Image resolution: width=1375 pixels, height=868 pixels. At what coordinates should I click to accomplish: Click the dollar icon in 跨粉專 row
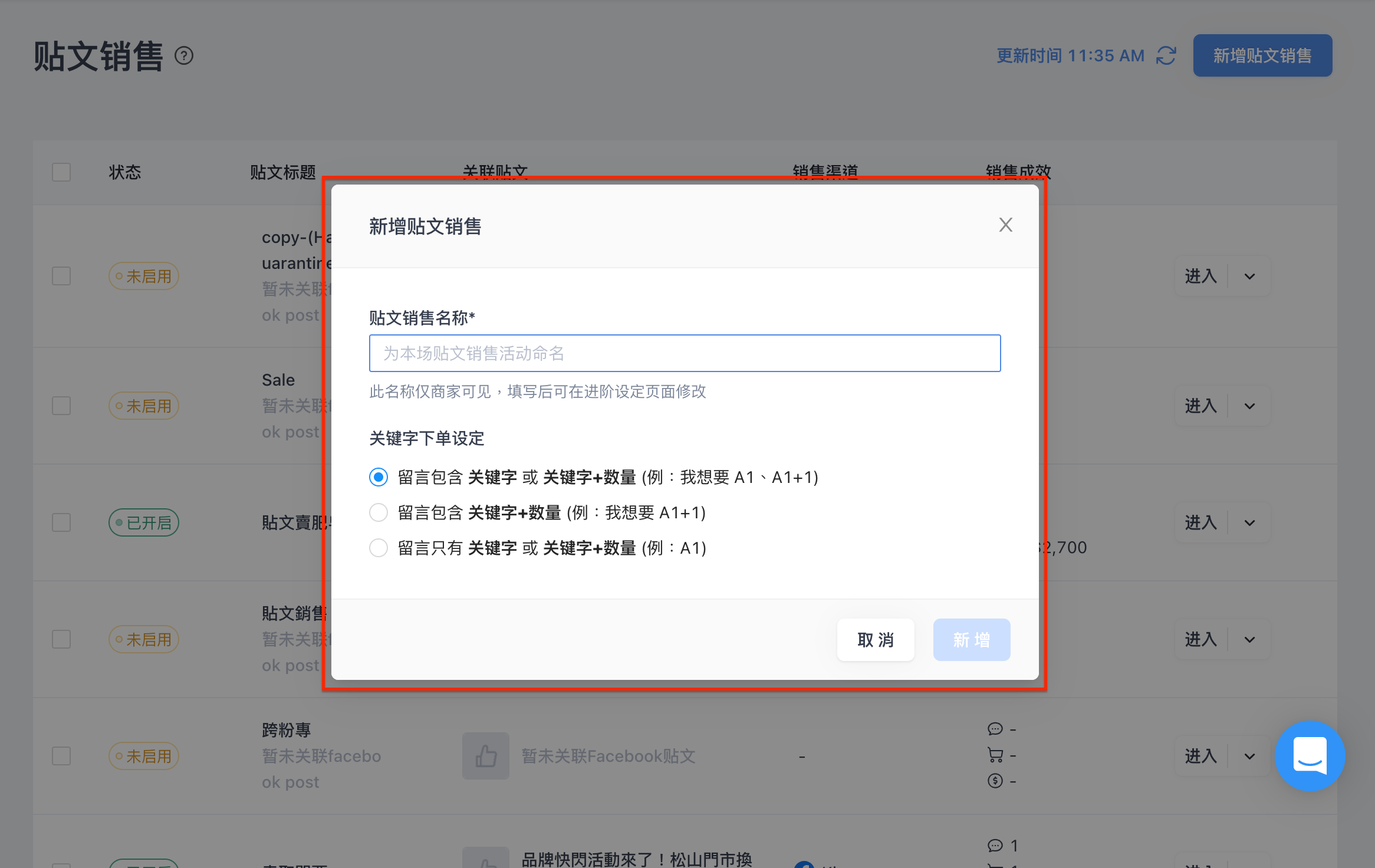point(995,781)
